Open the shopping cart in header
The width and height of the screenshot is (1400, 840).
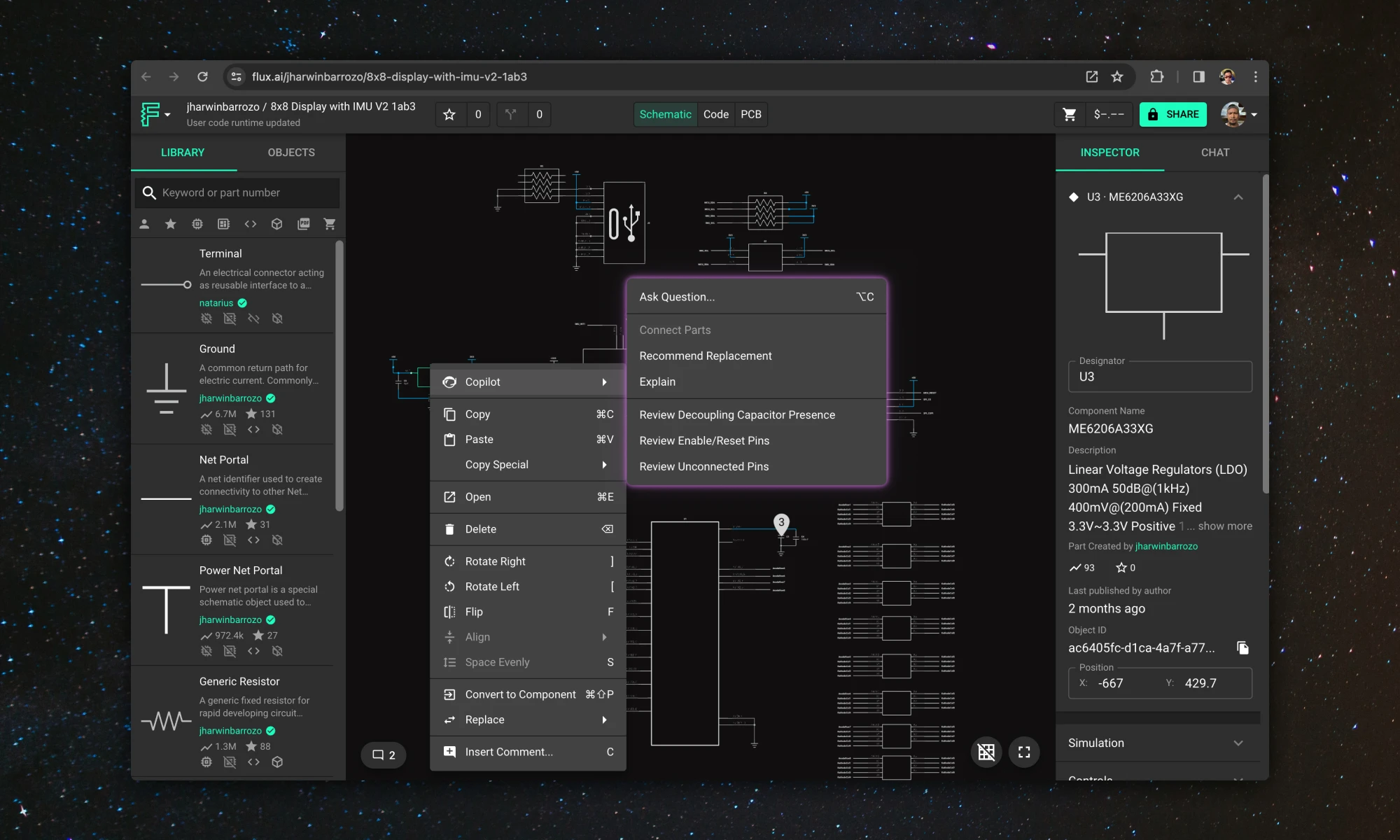click(x=1069, y=114)
